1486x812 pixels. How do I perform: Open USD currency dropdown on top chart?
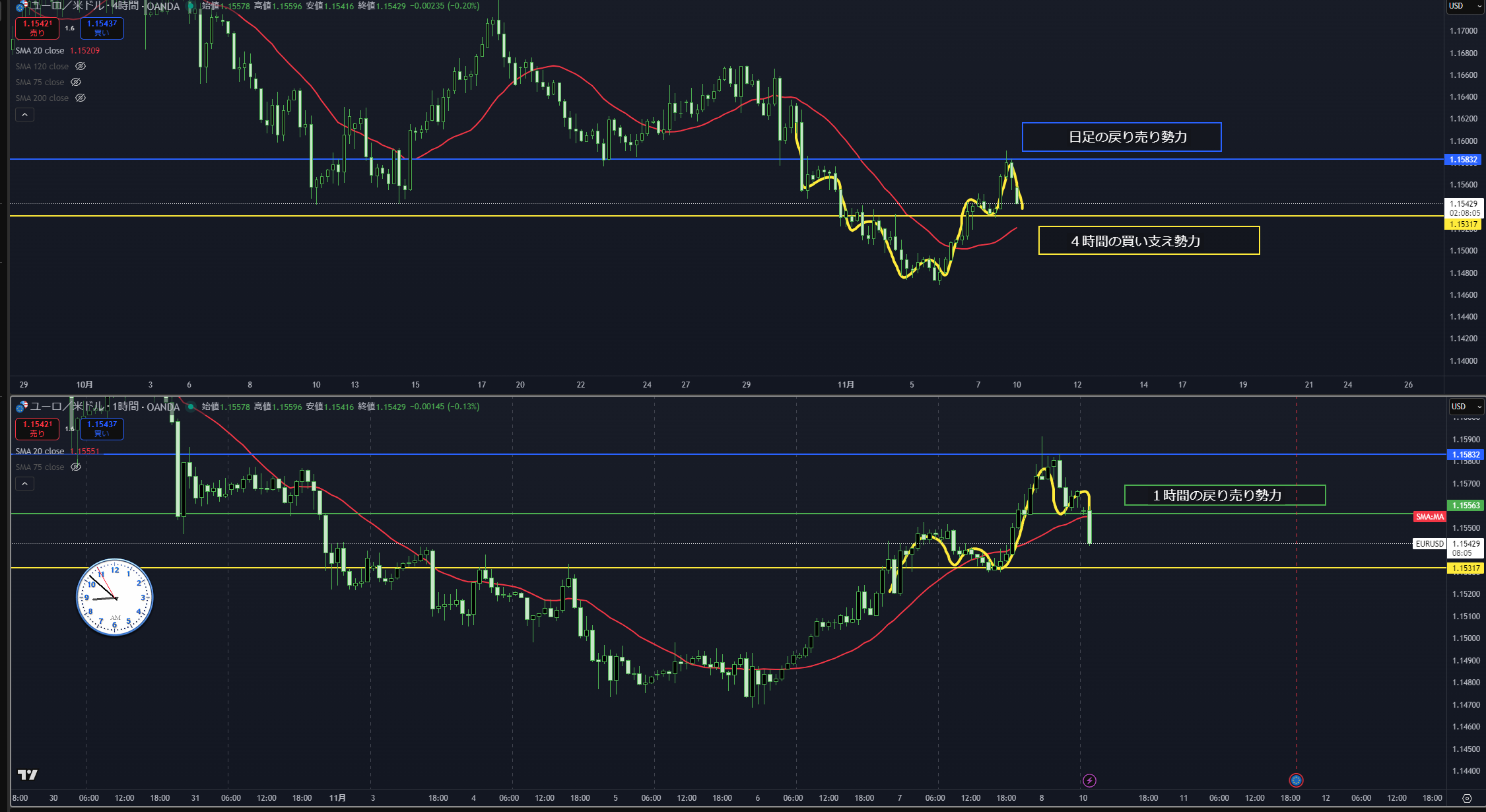pos(1463,6)
